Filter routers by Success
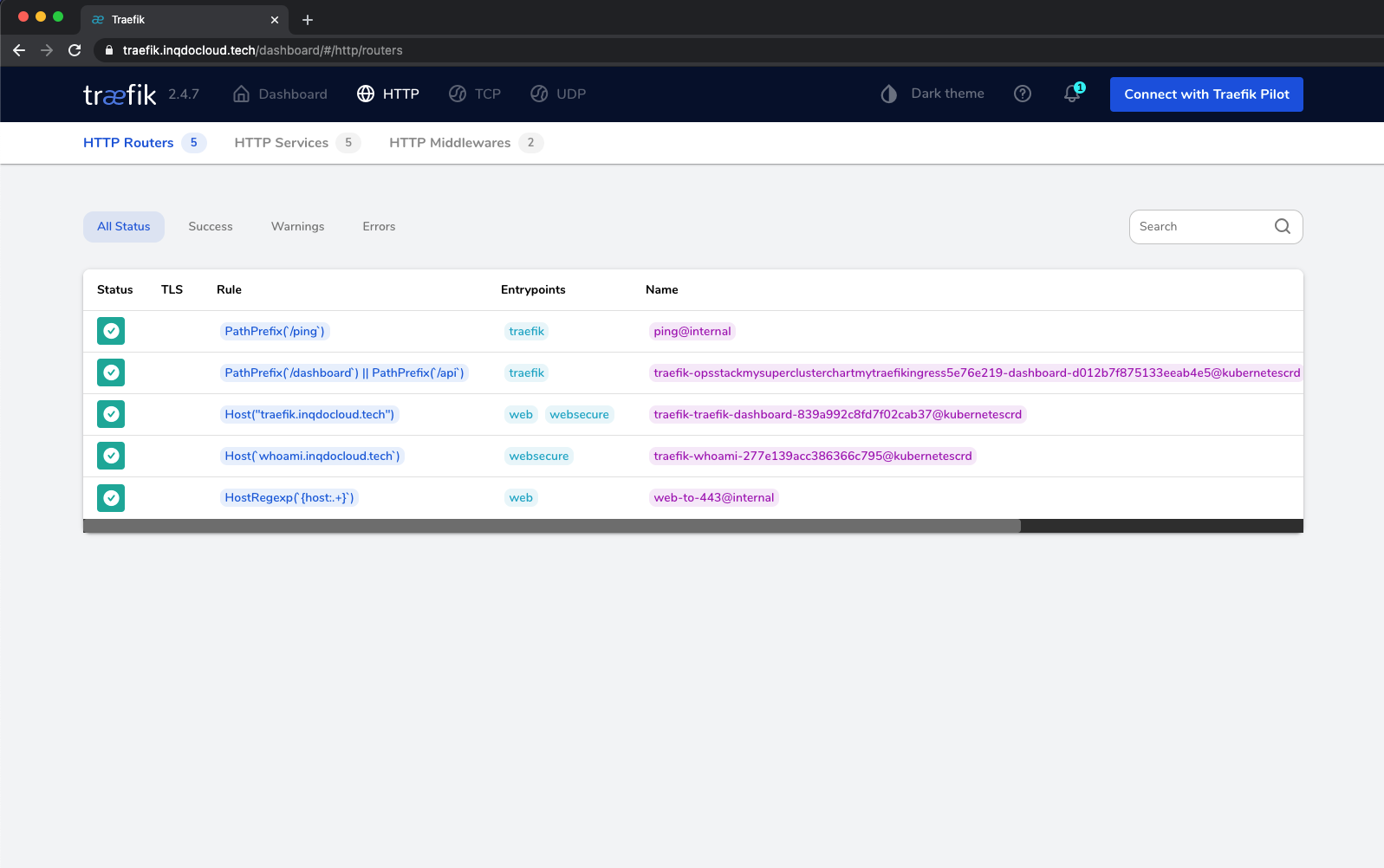Image resolution: width=1384 pixels, height=868 pixels. click(211, 227)
